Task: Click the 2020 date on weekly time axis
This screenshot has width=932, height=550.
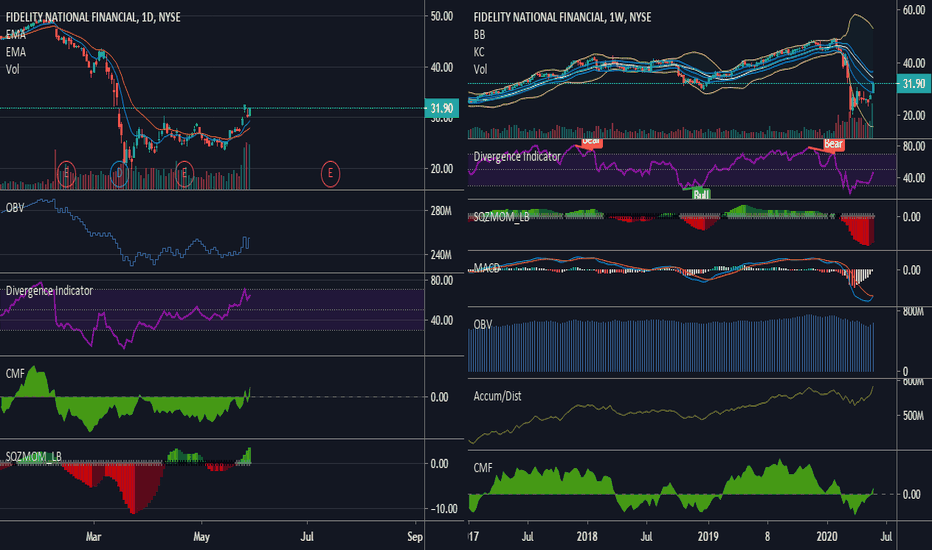Action: pyautogui.click(x=827, y=536)
